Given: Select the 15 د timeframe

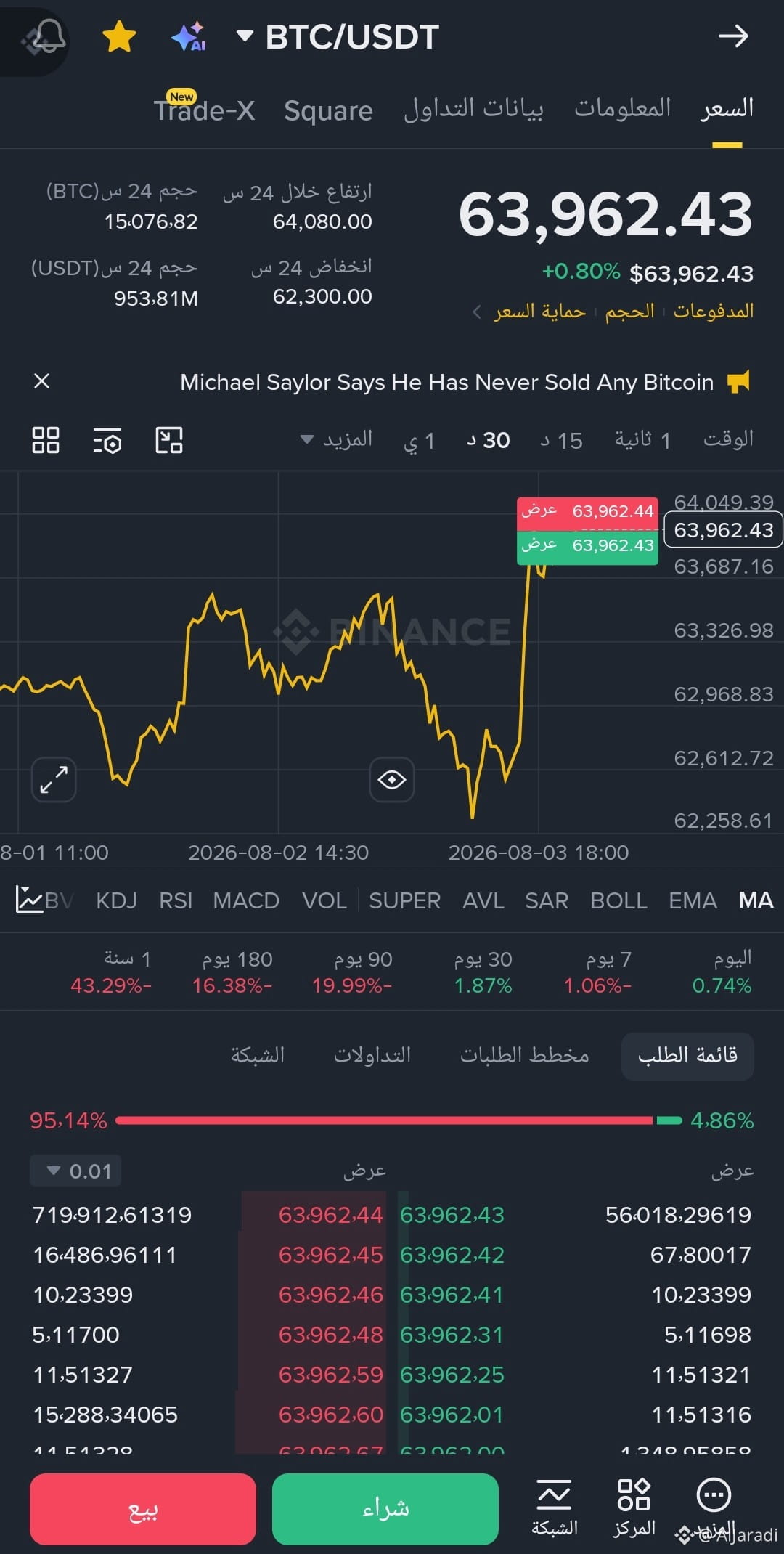Looking at the screenshot, I should tap(561, 440).
